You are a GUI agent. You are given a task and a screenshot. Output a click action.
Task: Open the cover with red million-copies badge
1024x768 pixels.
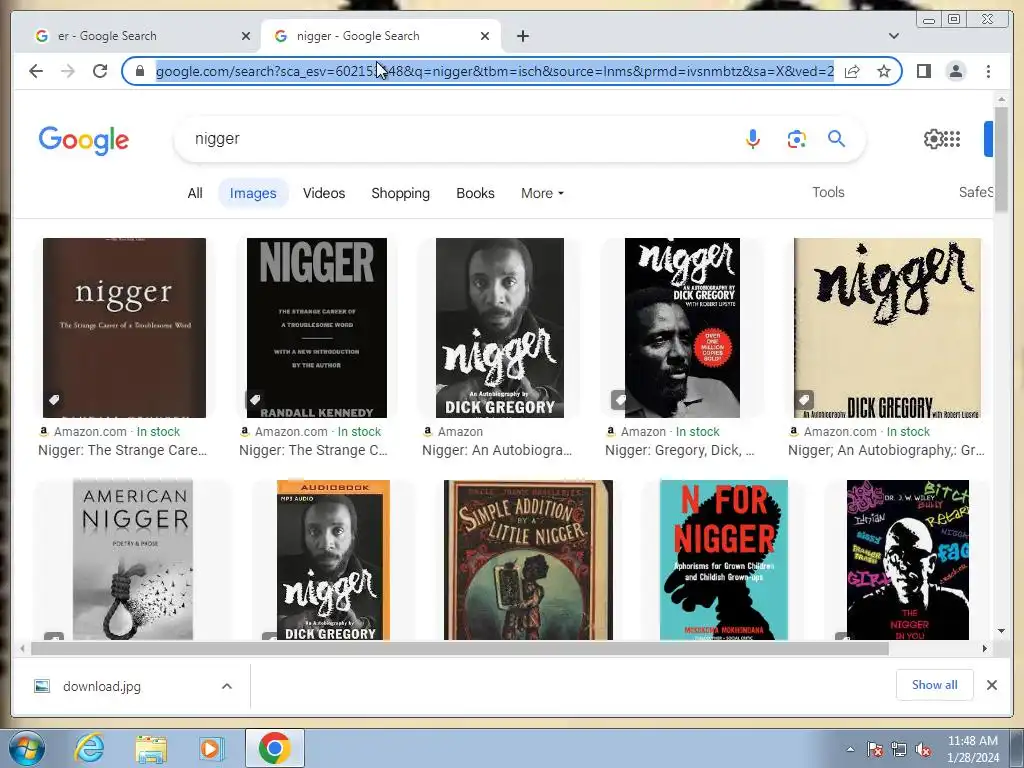click(x=682, y=328)
